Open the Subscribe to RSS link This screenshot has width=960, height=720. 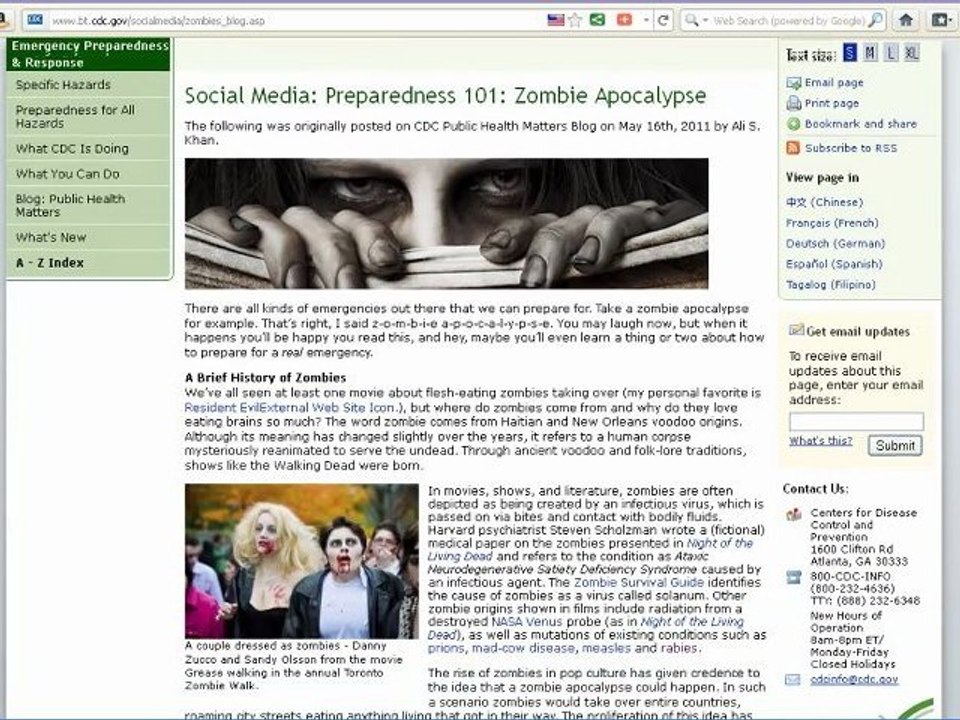click(850, 148)
